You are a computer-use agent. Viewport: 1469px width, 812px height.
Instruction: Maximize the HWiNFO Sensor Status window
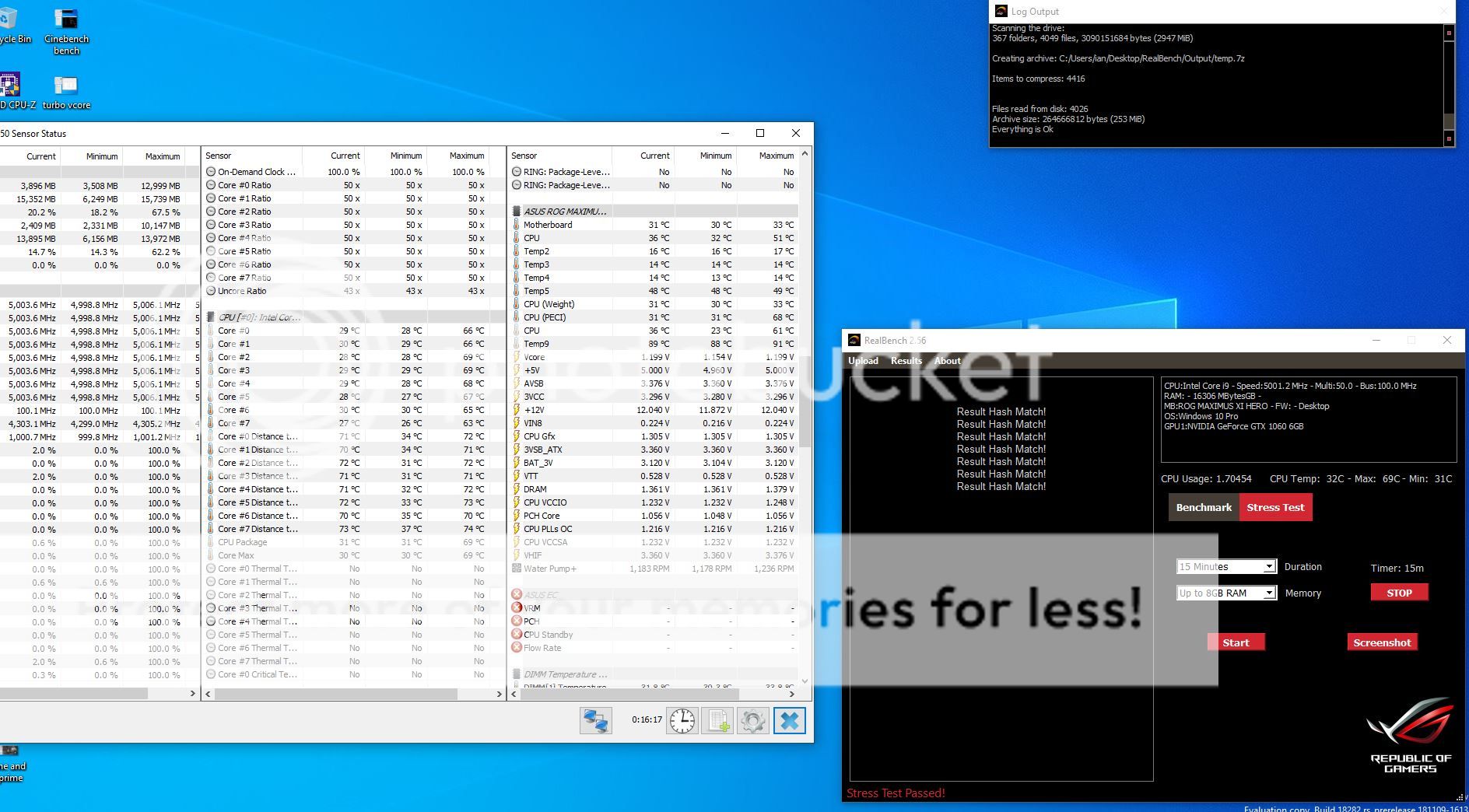coord(760,133)
